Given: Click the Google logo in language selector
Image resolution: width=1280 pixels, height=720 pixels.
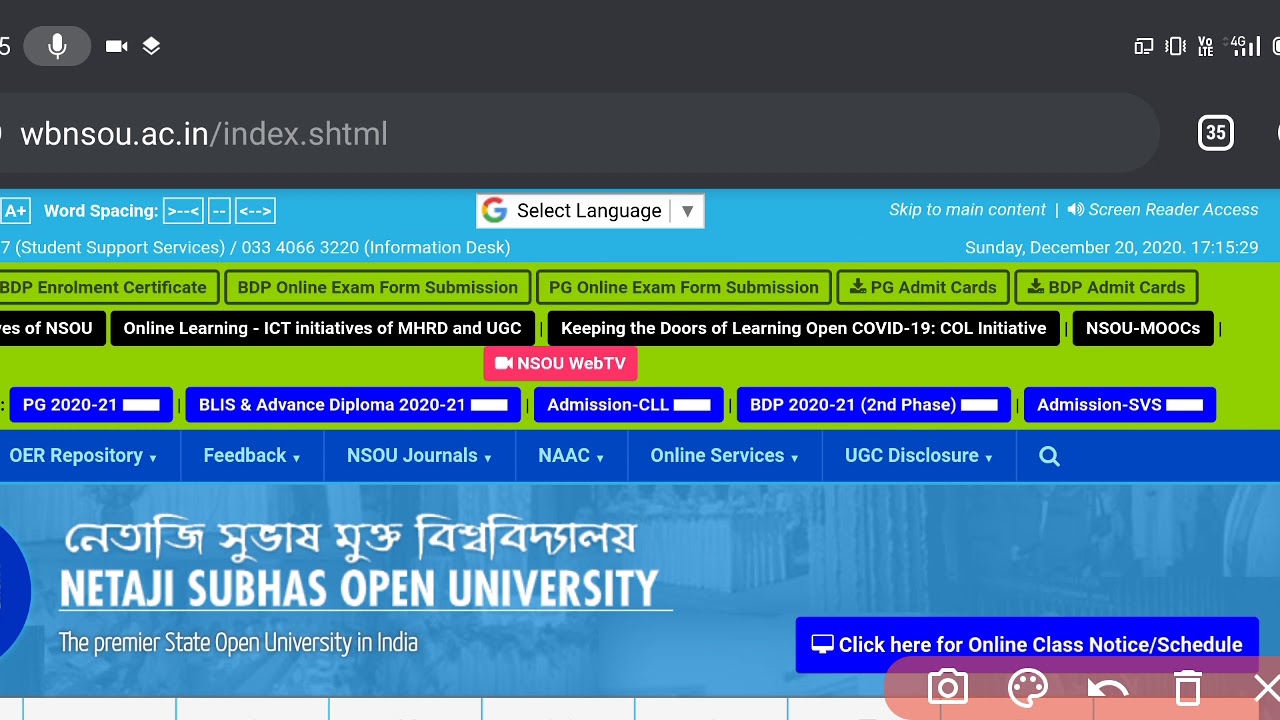Looking at the screenshot, I should click(x=494, y=210).
